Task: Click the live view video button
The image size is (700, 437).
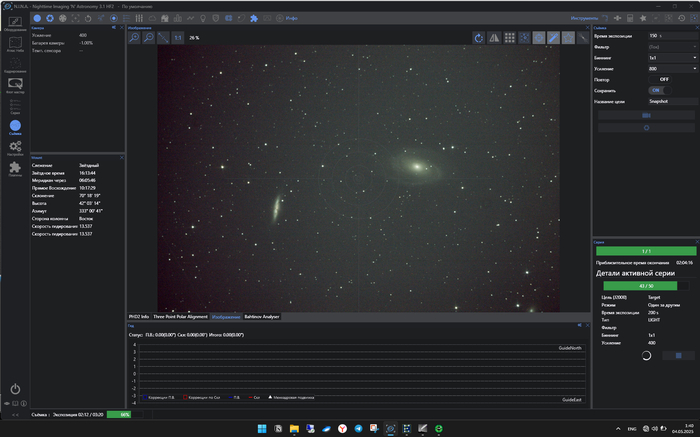Action: [x=645, y=114]
